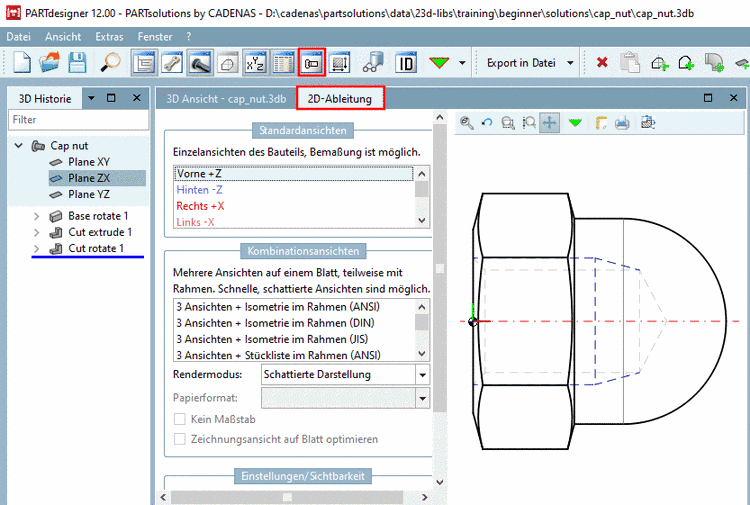Screen dimensions: 750x505
Task: Click the Filter input field
Action: click(76, 119)
